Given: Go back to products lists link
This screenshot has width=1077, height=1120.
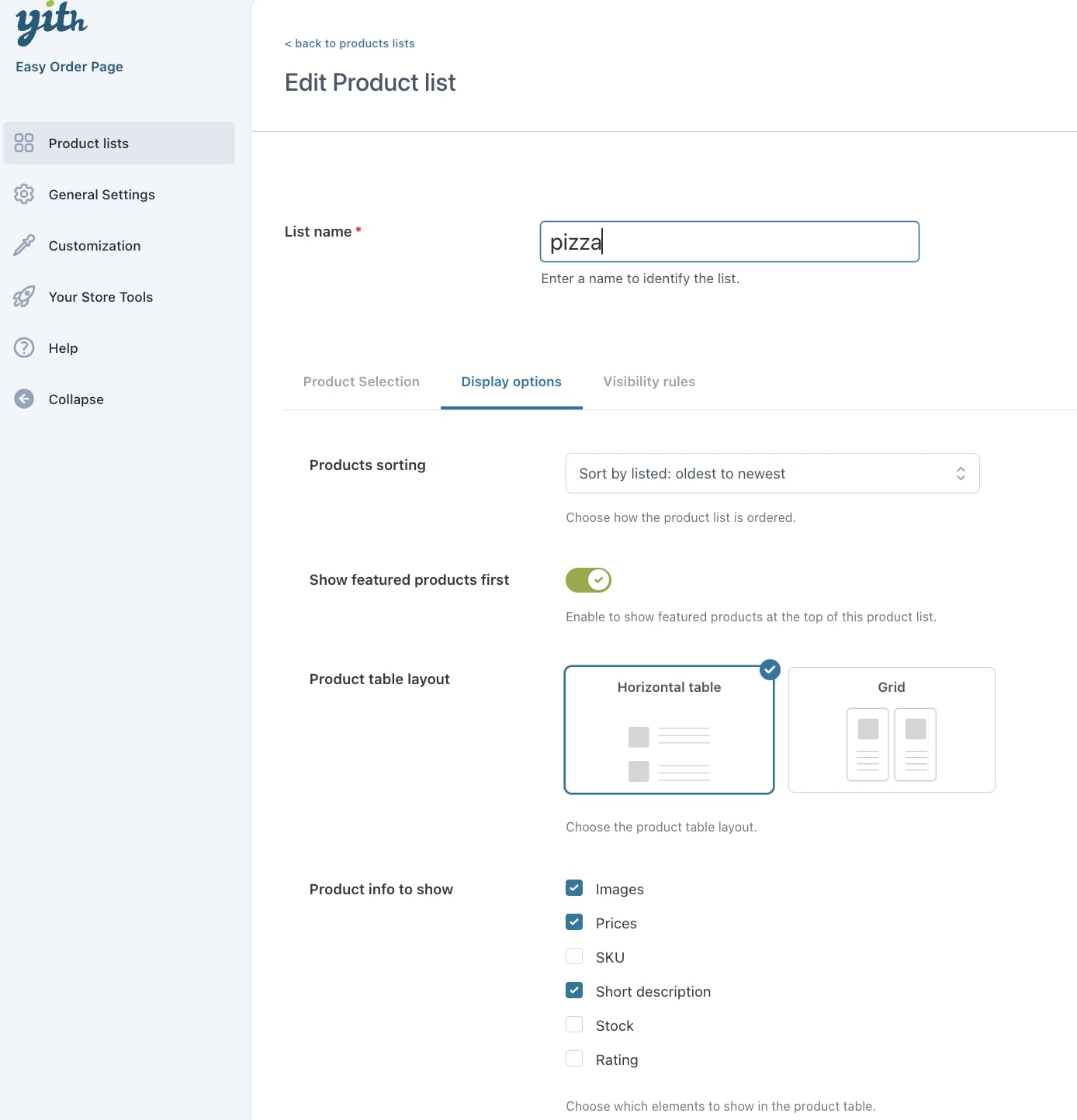Looking at the screenshot, I should [x=349, y=43].
